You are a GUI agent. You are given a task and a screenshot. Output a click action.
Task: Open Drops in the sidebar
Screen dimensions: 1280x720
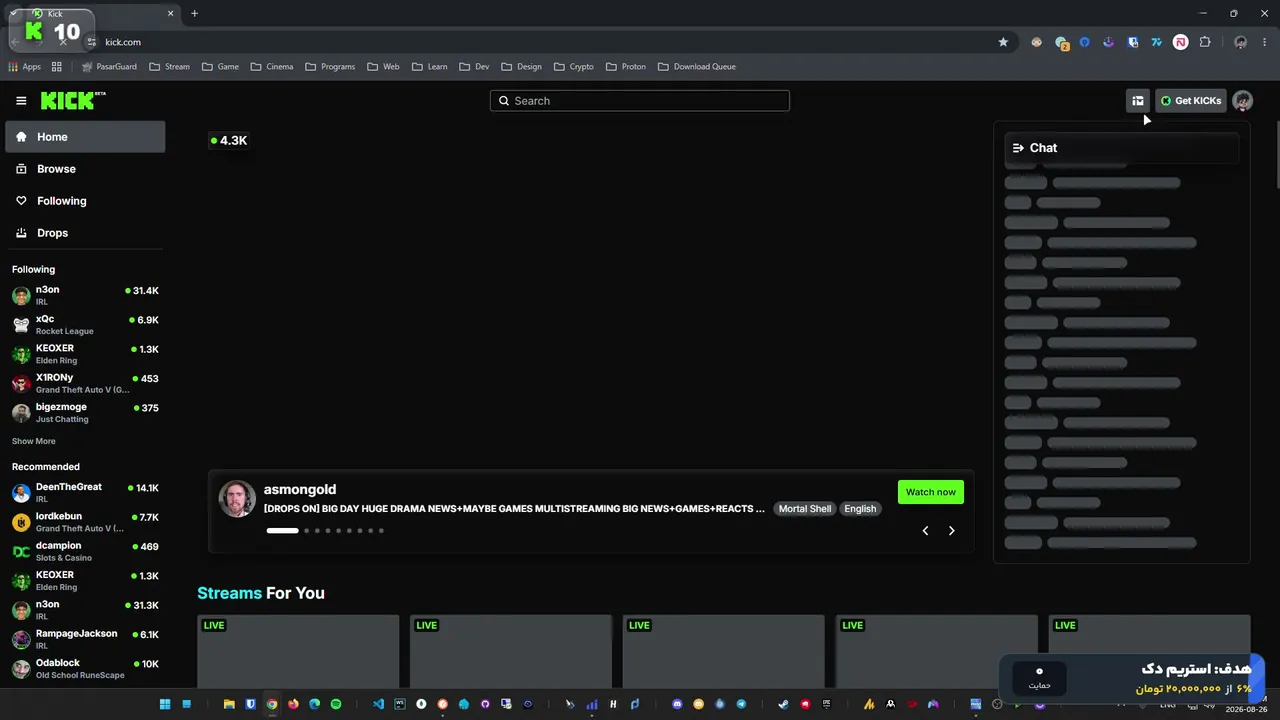click(x=85, y=233)
